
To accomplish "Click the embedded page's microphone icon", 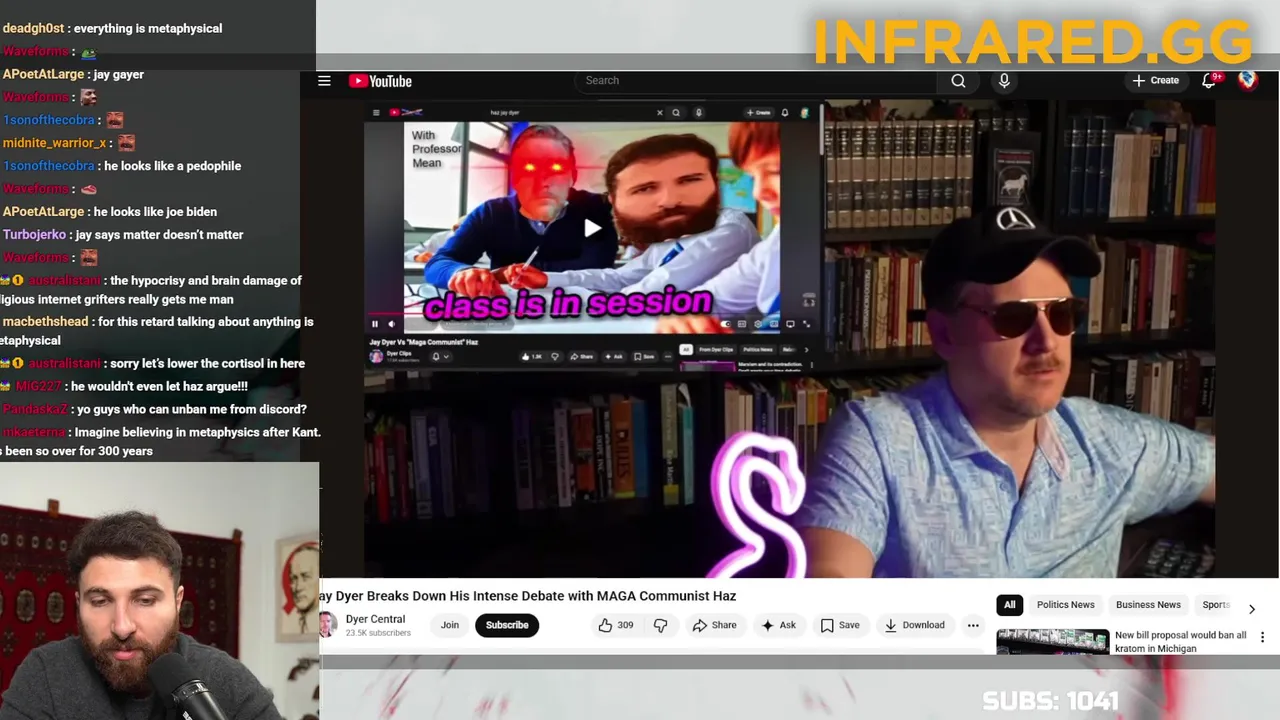I will 699,113.
